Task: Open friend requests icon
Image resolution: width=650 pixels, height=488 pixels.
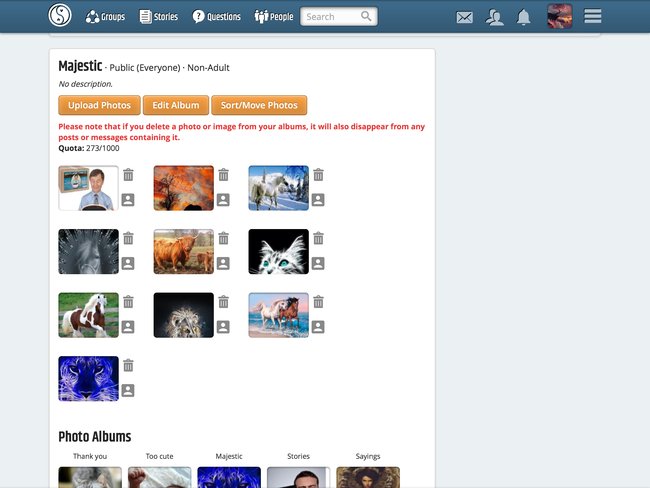Action: (x=495, y=17)
